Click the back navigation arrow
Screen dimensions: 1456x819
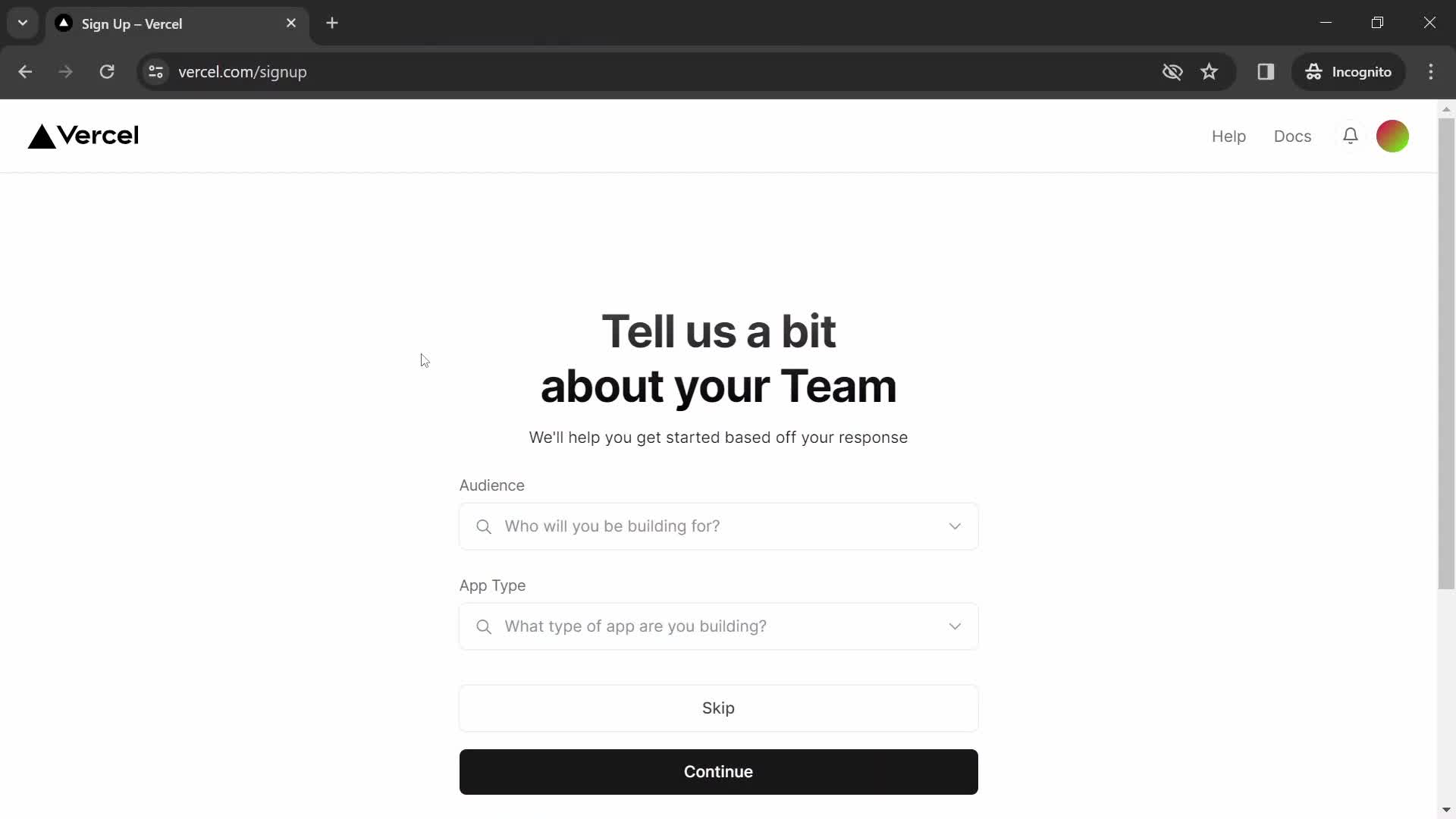click(25, 71)
